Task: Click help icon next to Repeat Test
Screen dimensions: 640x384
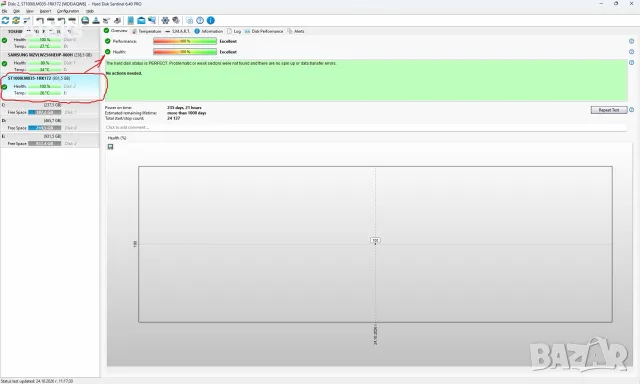Action: 631,110
